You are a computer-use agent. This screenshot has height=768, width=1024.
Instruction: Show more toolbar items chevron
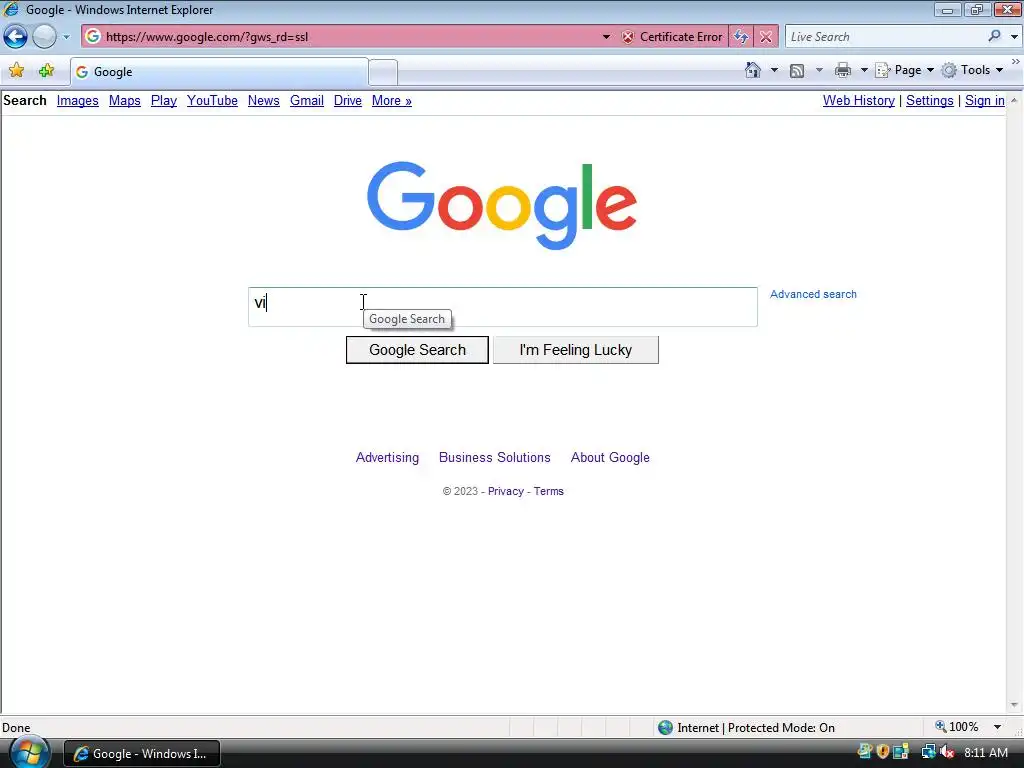point(1016,61)
